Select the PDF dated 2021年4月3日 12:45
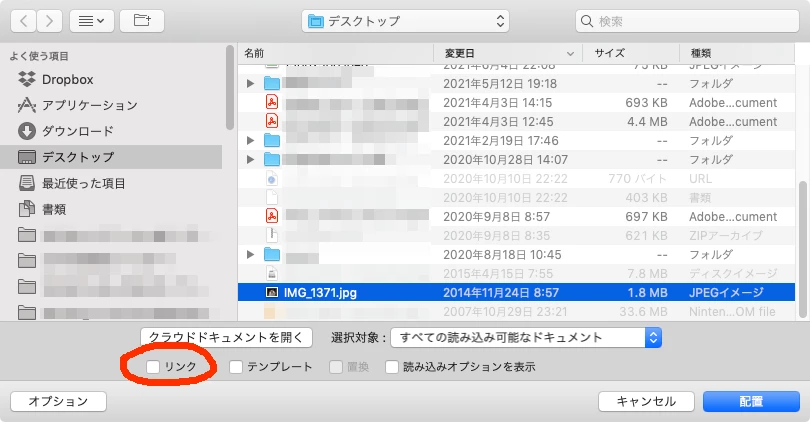The height and width of the screenshot is (422, 810). (x=517, y=122)
